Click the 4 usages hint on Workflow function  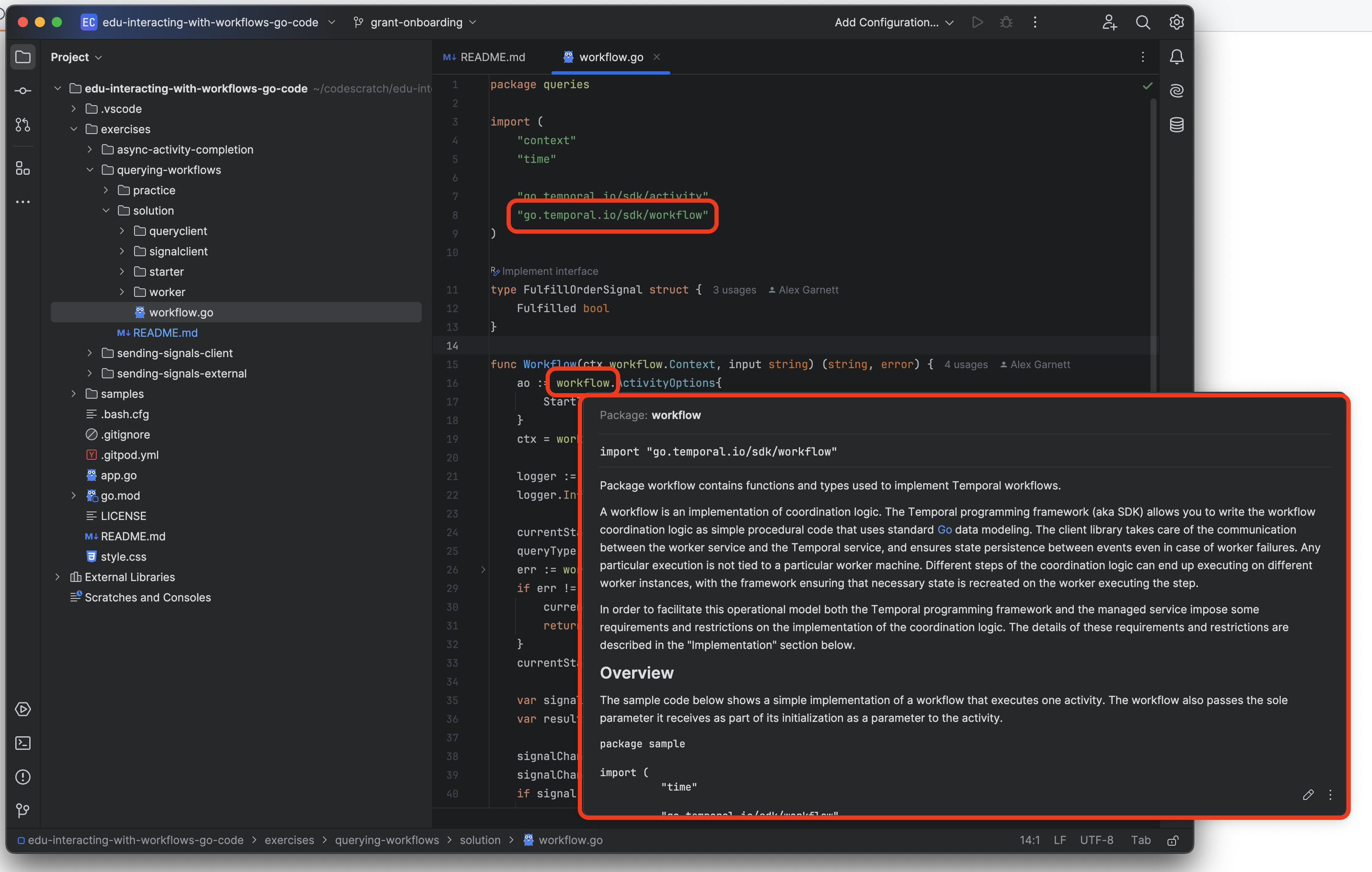pyautogui.click(x=966, y=364)
